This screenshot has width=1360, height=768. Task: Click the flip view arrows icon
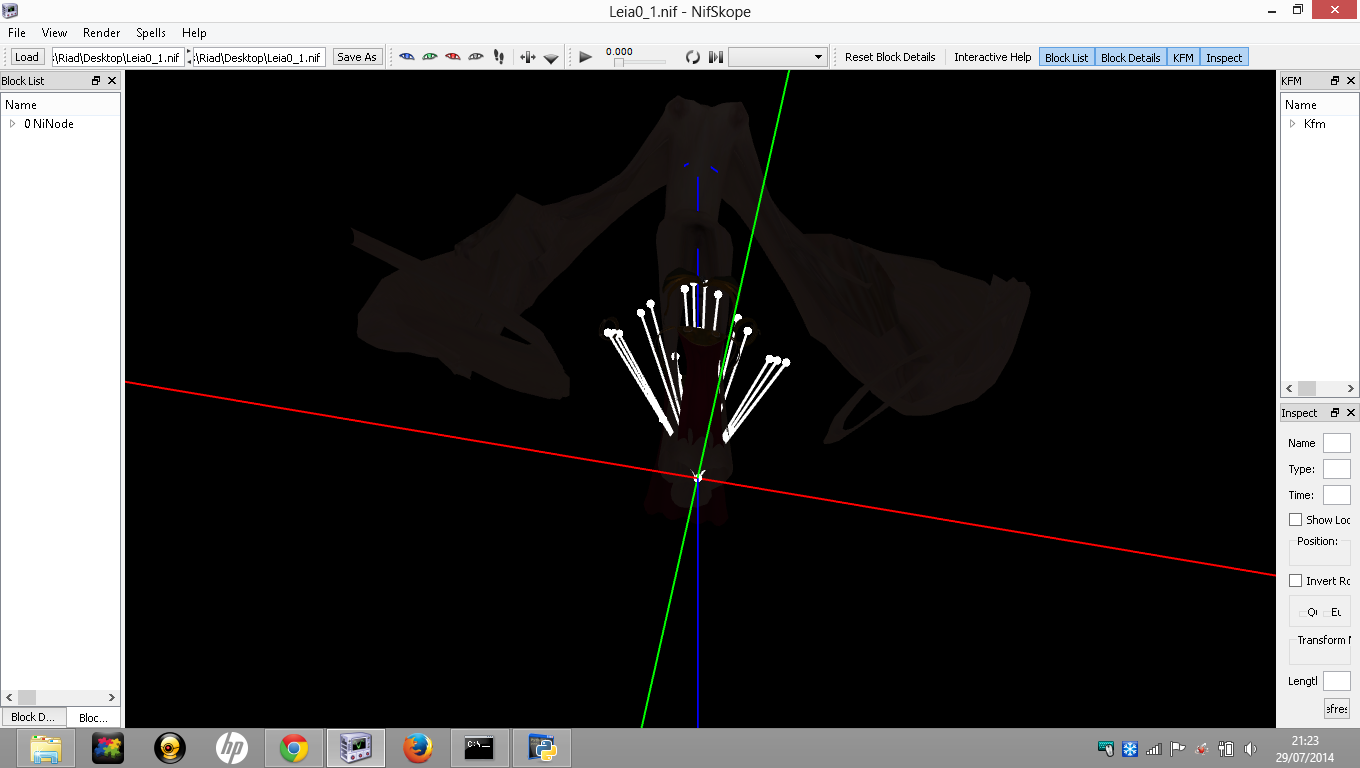(x=528, y=57)
